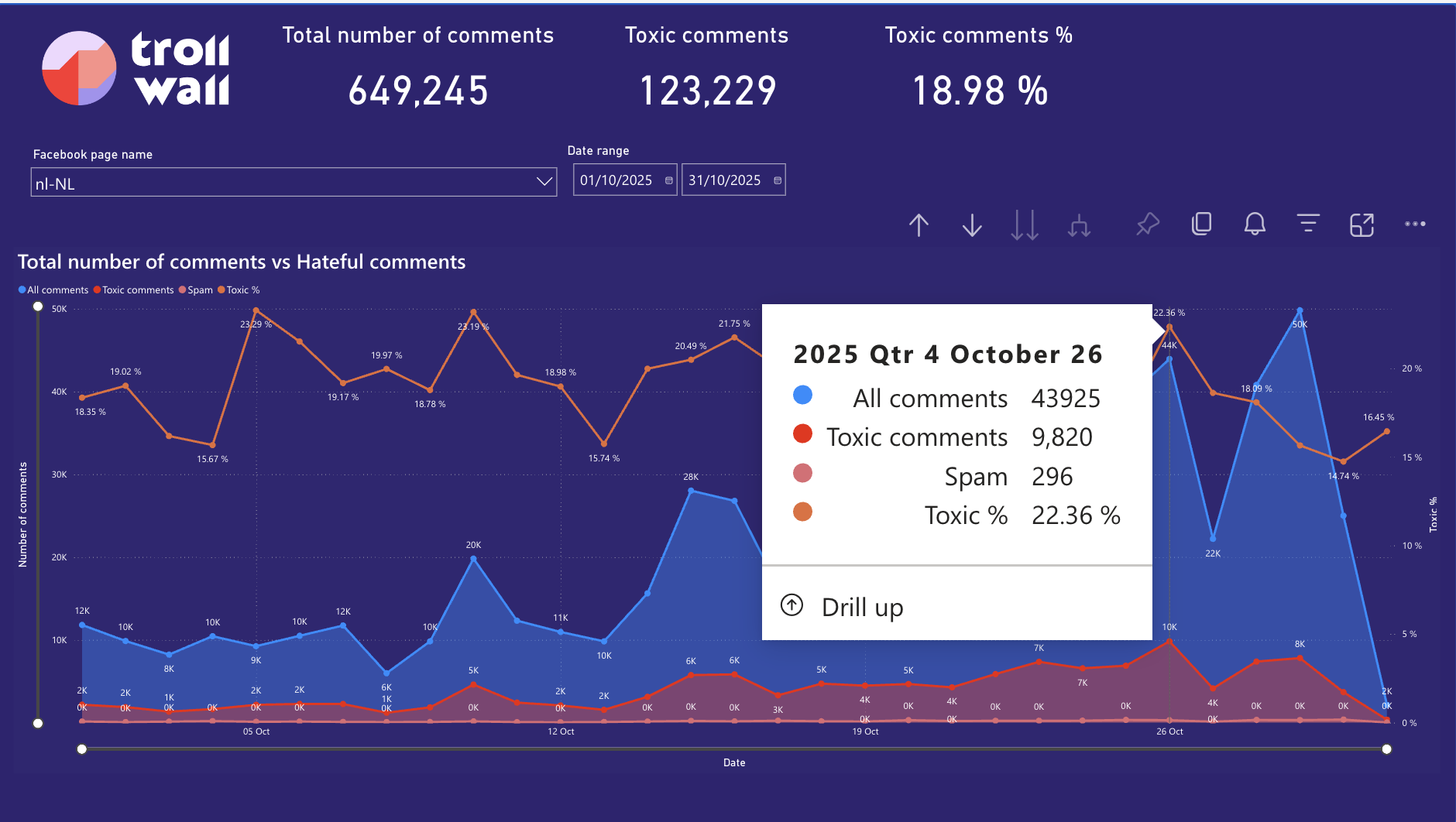Enter focus mode with the expand icon
The height and width of the screenshot is (822, 1456).
[1362, 224]
